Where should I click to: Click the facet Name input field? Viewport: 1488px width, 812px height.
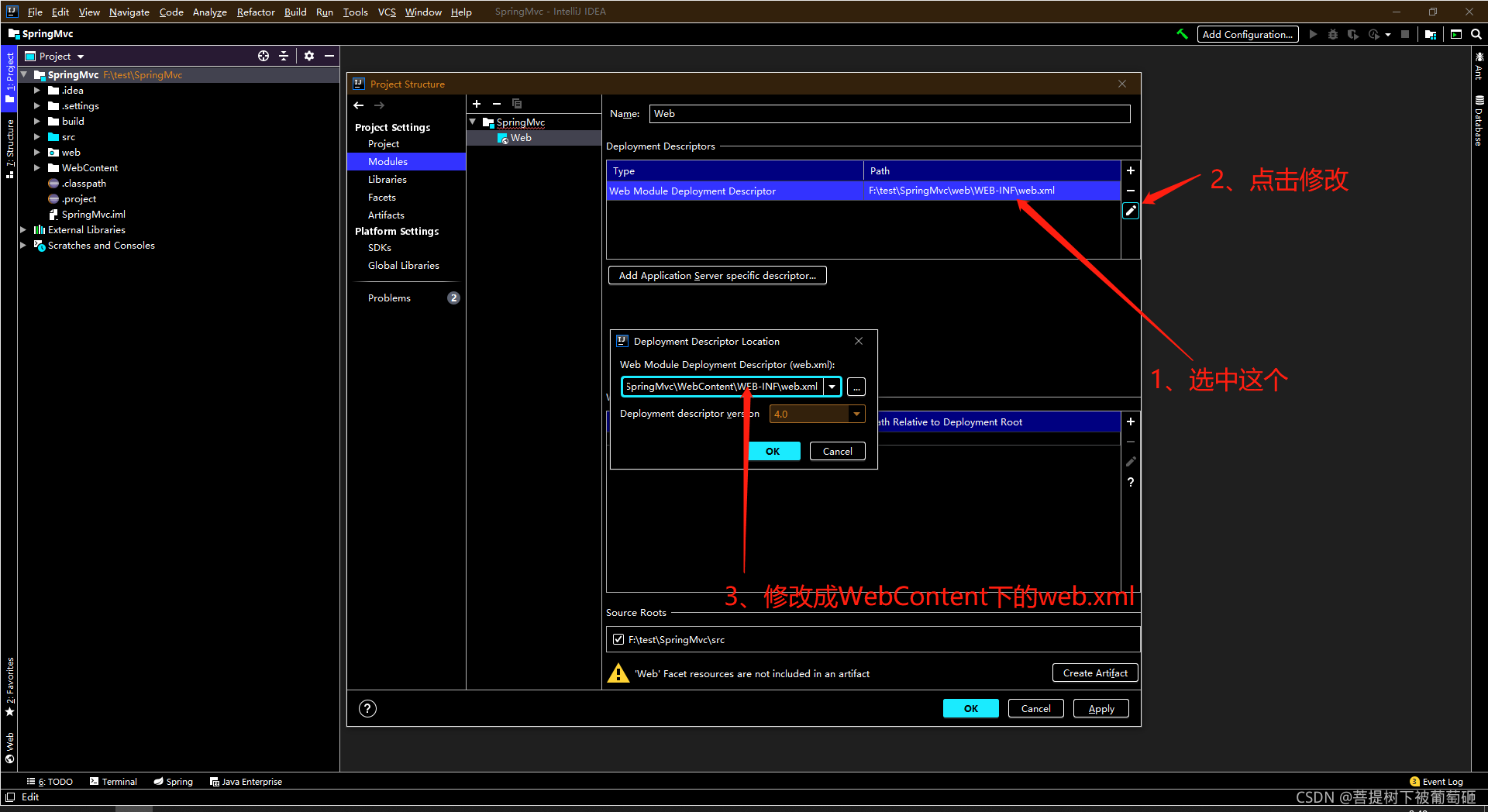(x=890, y=114)
